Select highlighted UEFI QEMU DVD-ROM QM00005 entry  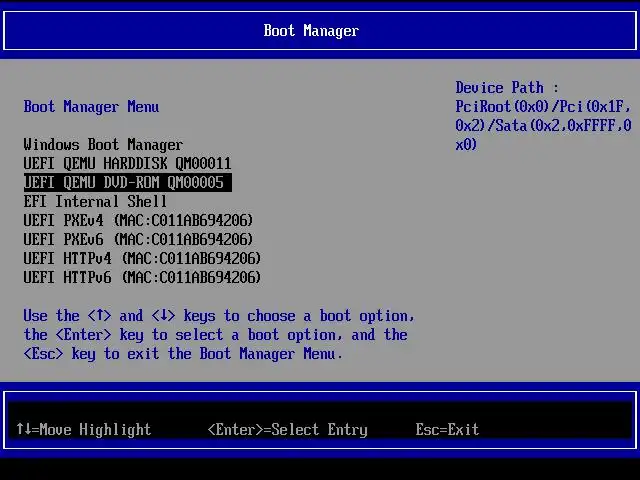click(x=128, y=182)
